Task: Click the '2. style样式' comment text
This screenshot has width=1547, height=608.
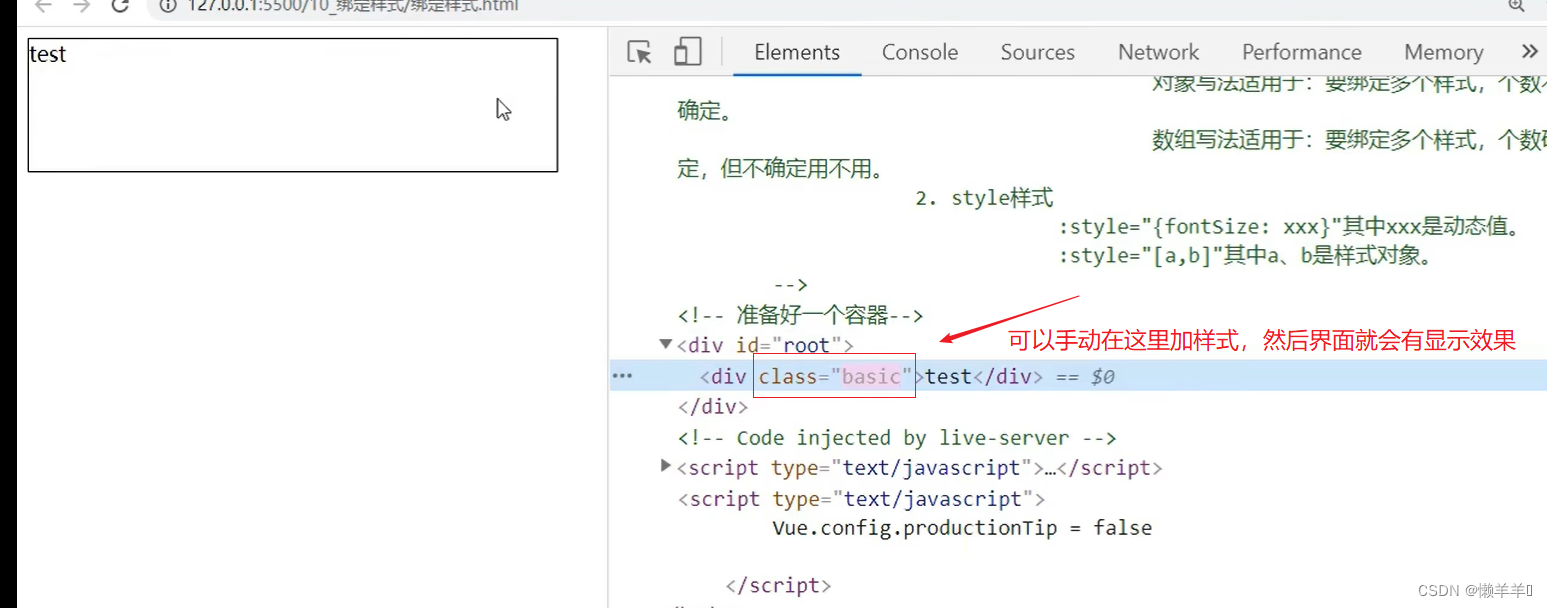Action: click(984, 198)
